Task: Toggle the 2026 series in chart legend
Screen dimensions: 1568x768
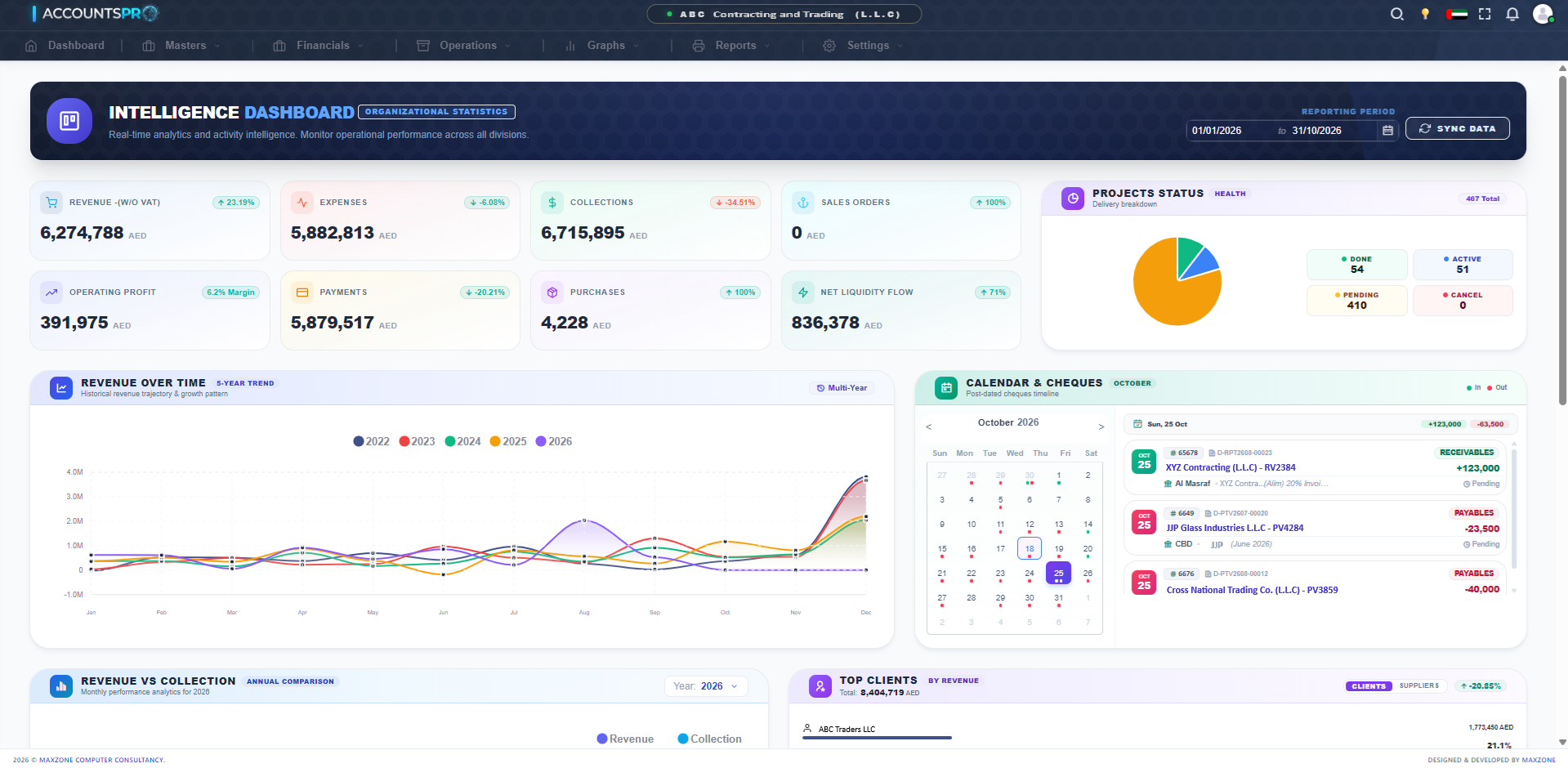Action: [x=554, y=441]
